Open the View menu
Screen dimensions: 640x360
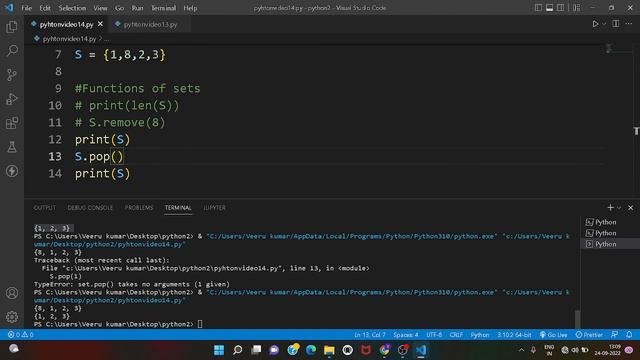[100, 8]
